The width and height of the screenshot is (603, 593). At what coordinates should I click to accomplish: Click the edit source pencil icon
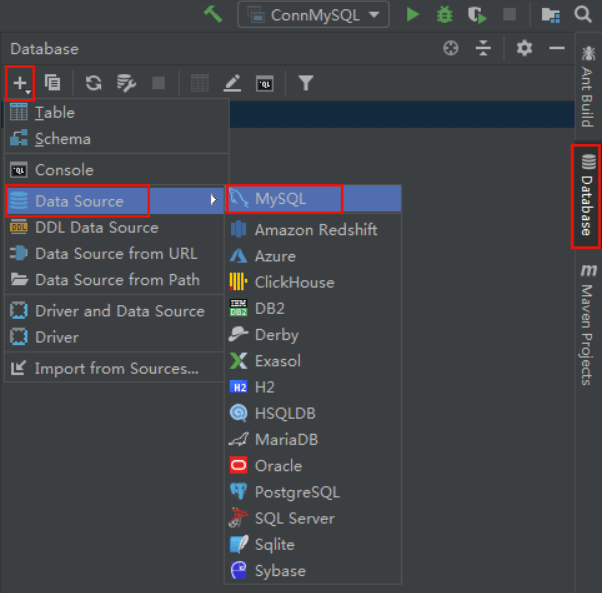232,83
